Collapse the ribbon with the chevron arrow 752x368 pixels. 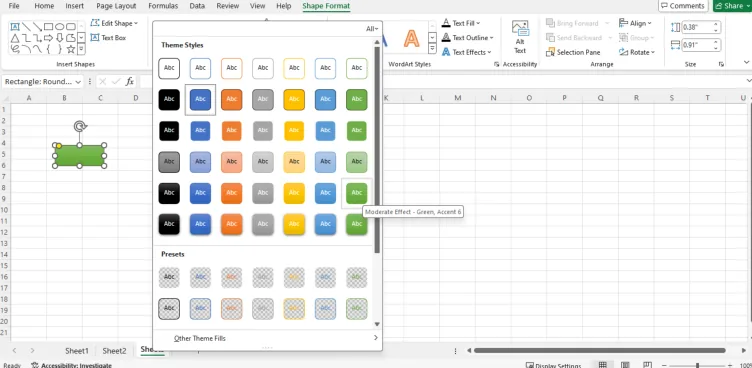746,62
